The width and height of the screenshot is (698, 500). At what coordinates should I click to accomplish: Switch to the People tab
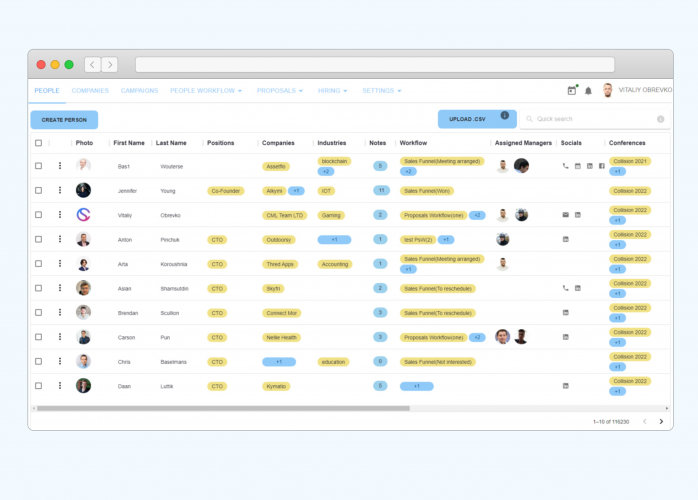tap(47, 91)
